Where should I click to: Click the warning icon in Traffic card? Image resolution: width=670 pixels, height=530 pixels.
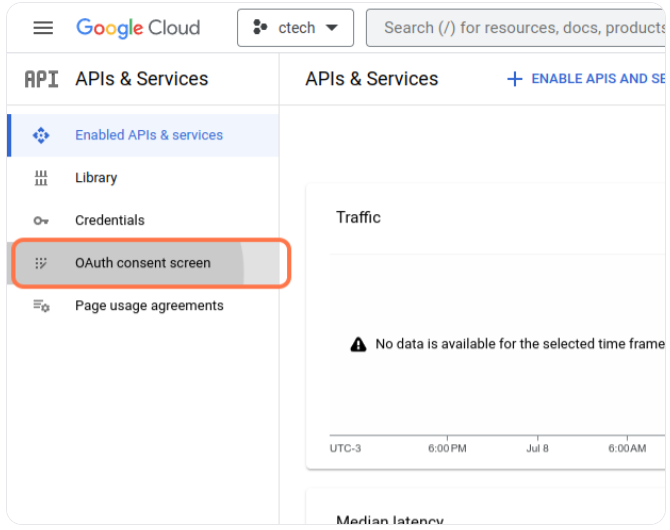pos(358,344)
